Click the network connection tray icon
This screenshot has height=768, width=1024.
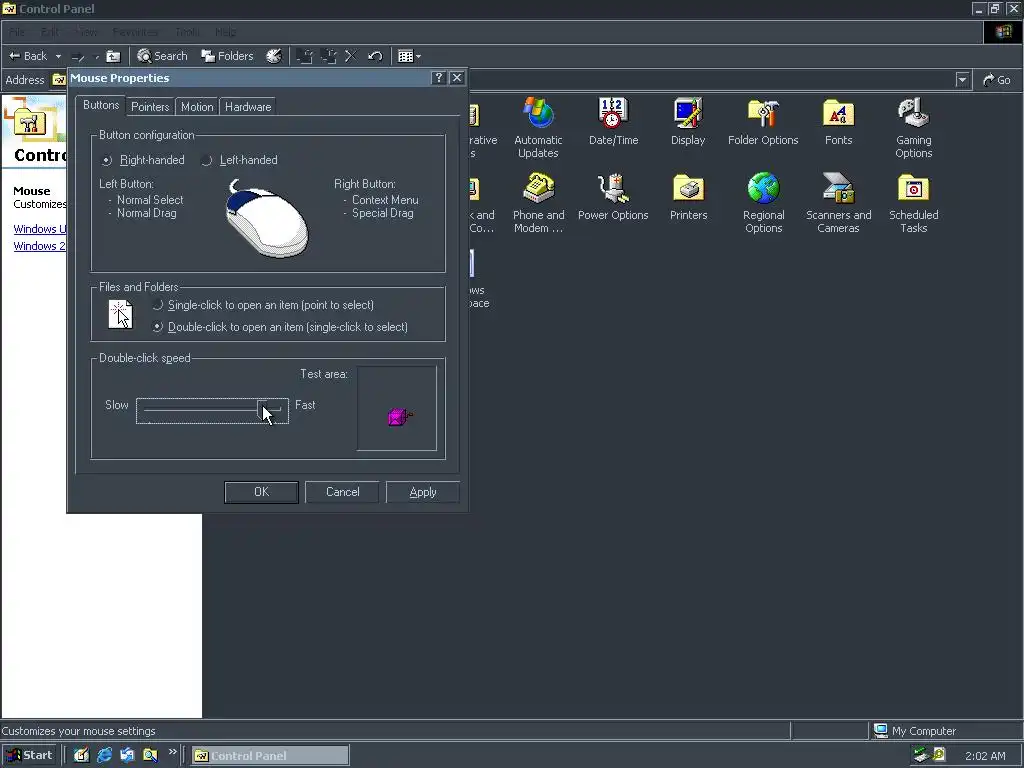click(921, 755)
